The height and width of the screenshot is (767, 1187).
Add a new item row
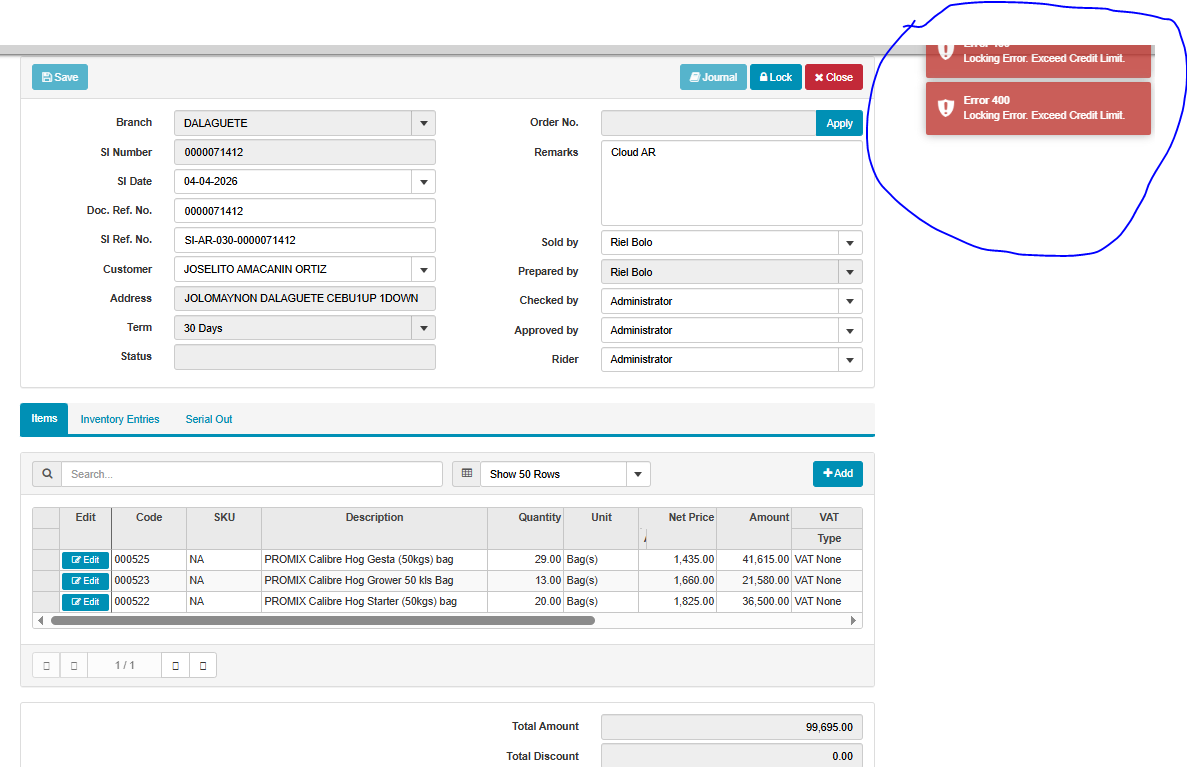pos(837,474)
